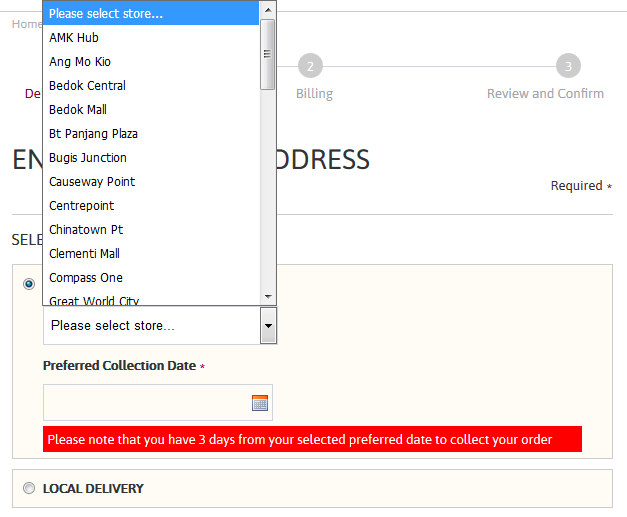Select Causeway Point store option
The height and width of the screenshot is (517, 627).
[92, 182]
